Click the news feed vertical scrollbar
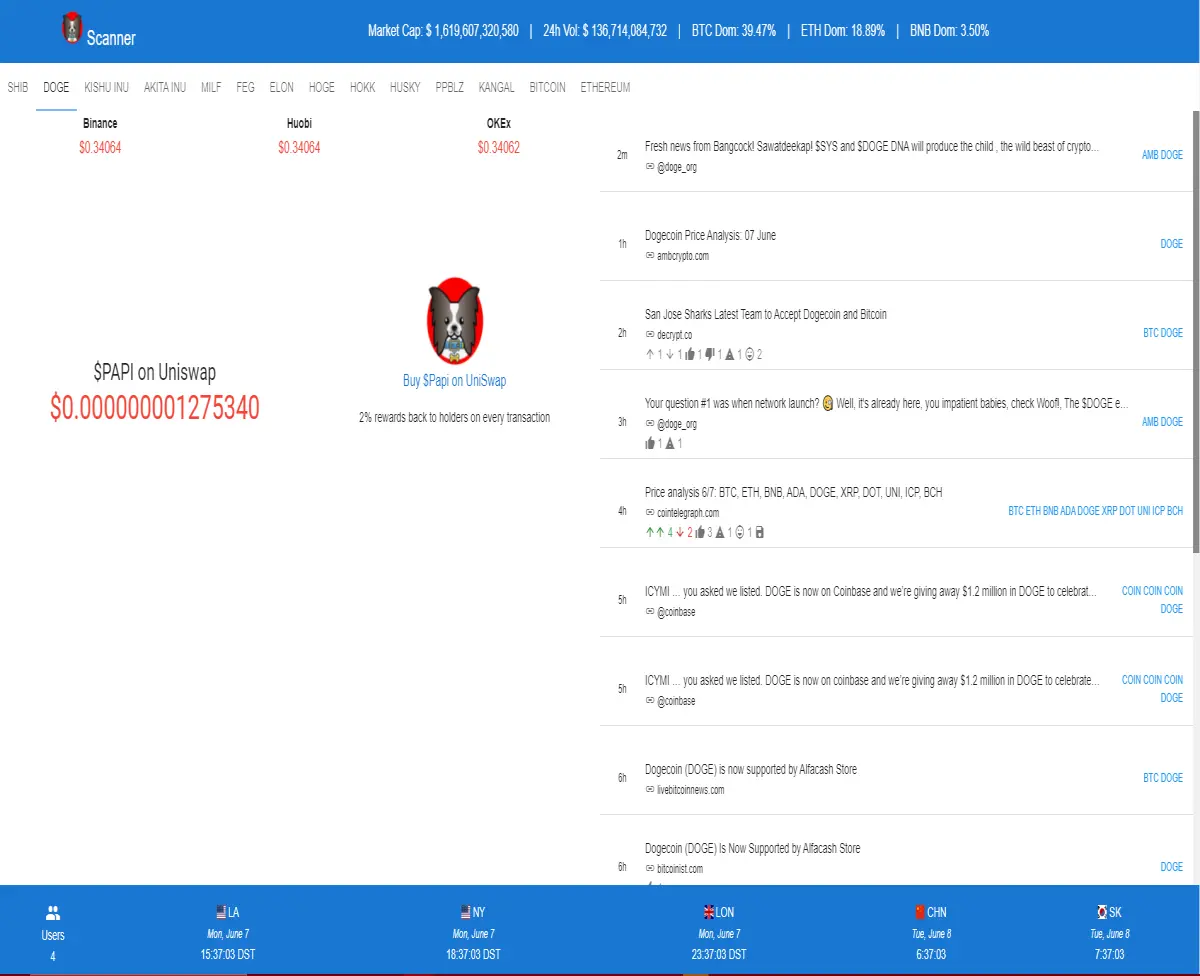 point(1196,330)
